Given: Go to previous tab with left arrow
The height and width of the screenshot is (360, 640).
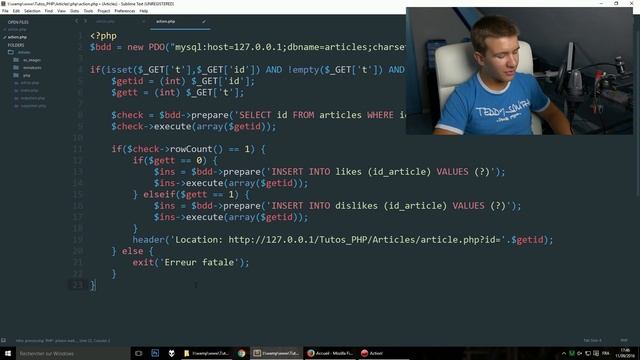Looking at the screenshot, I should pyautogui.click(x=76, y=21).
